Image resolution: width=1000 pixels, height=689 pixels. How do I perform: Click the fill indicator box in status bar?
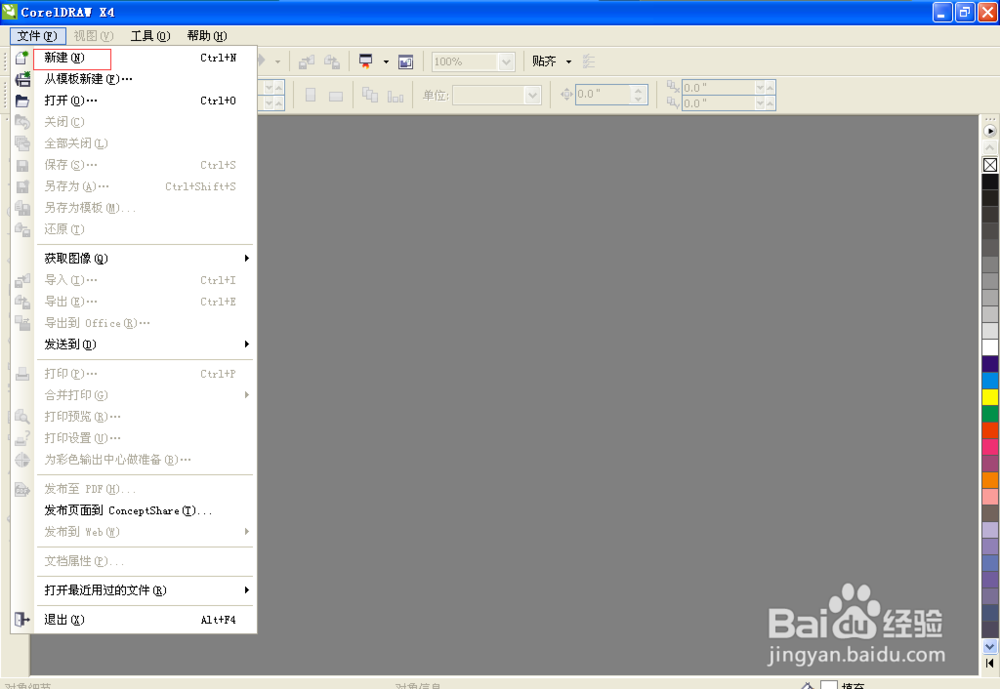pyautogui.click(x=828, y=685)
